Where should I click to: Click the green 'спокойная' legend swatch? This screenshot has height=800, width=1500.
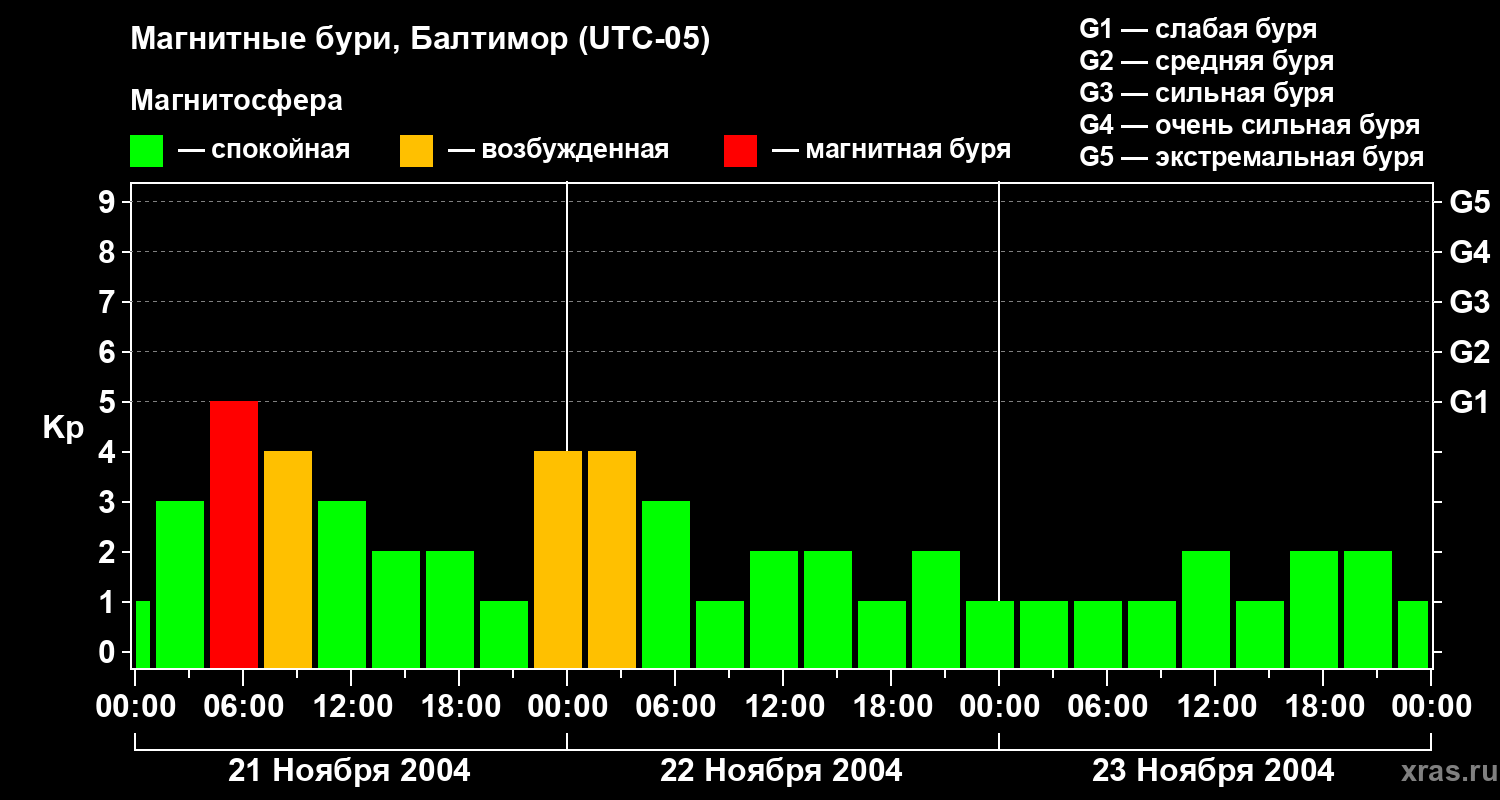[146, 151]
